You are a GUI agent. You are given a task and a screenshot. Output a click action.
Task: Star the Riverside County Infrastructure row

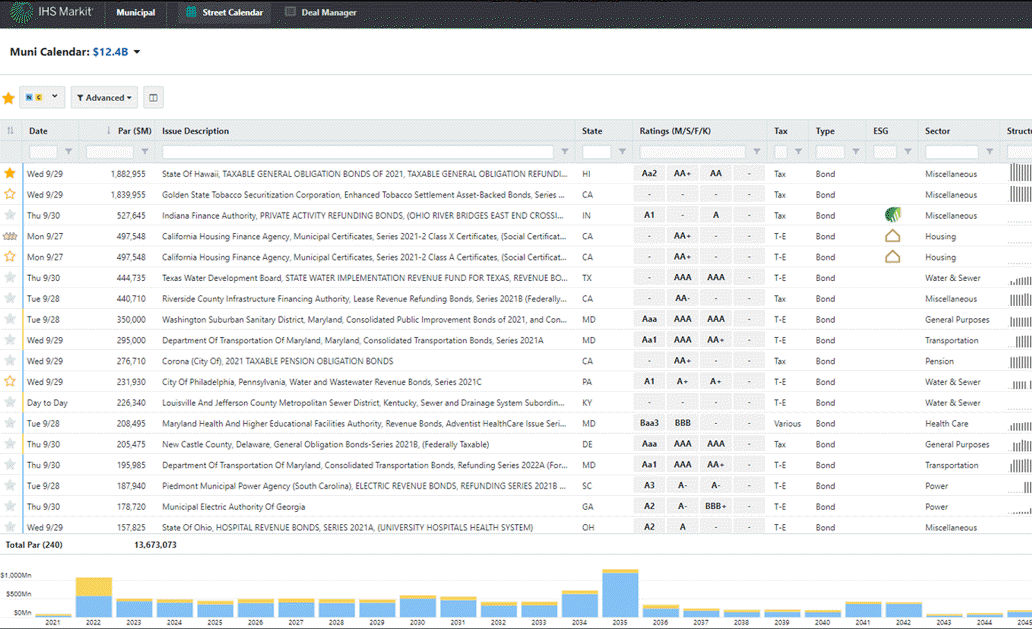(10, 298)
